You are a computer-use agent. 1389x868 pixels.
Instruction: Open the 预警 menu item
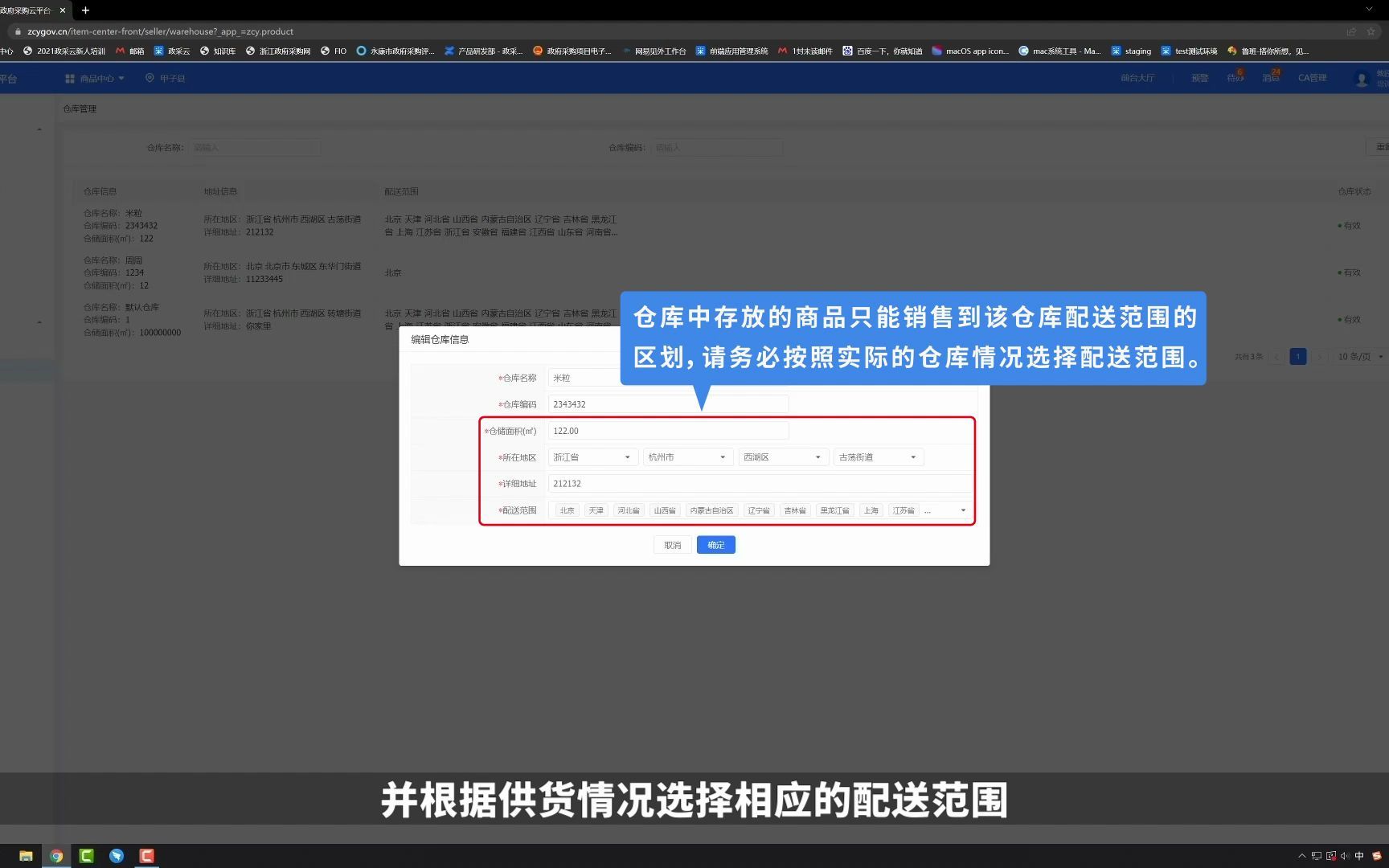point(1199,78)
